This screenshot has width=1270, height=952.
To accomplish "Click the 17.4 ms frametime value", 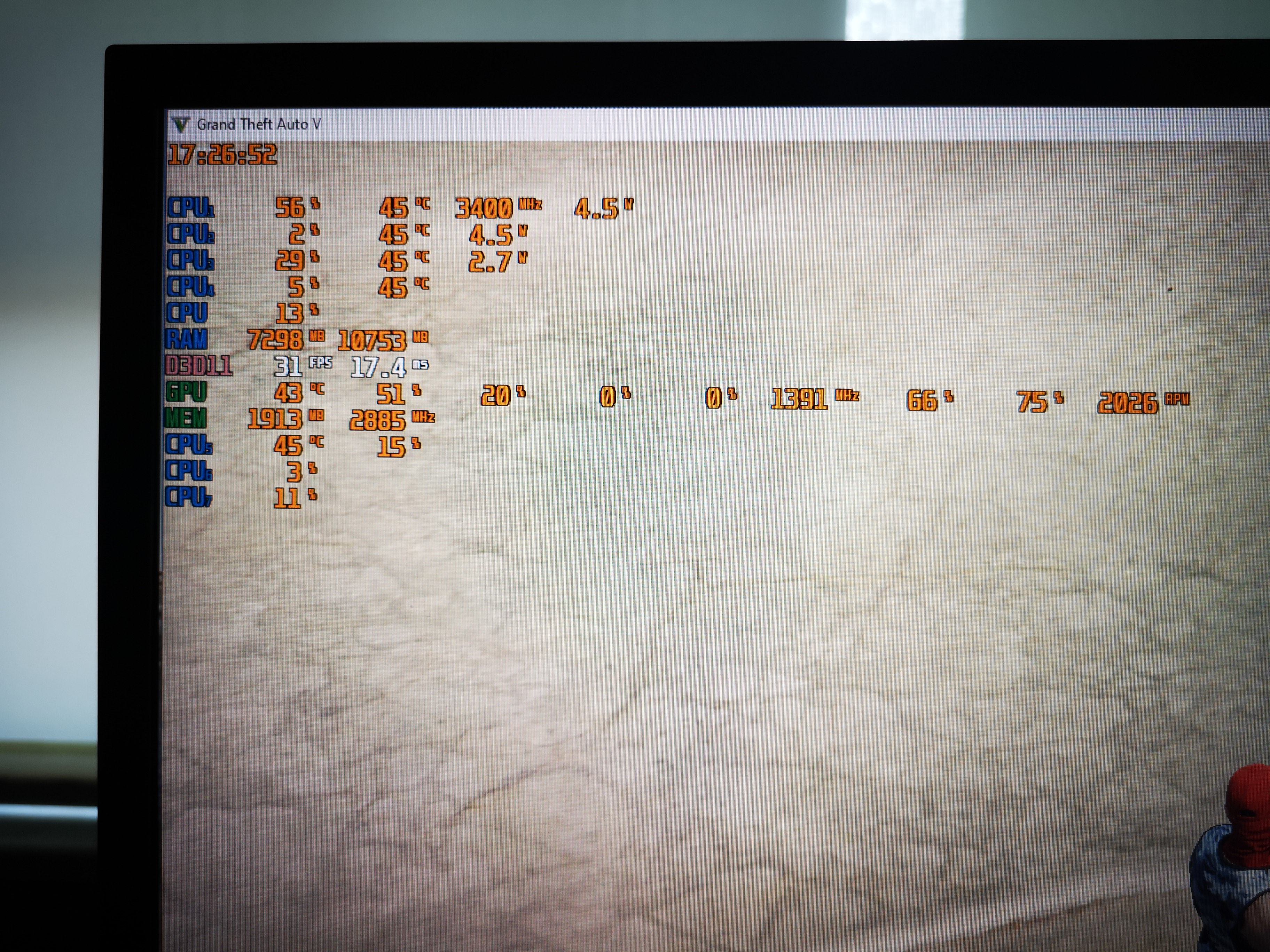I will [x=390, y=367].
